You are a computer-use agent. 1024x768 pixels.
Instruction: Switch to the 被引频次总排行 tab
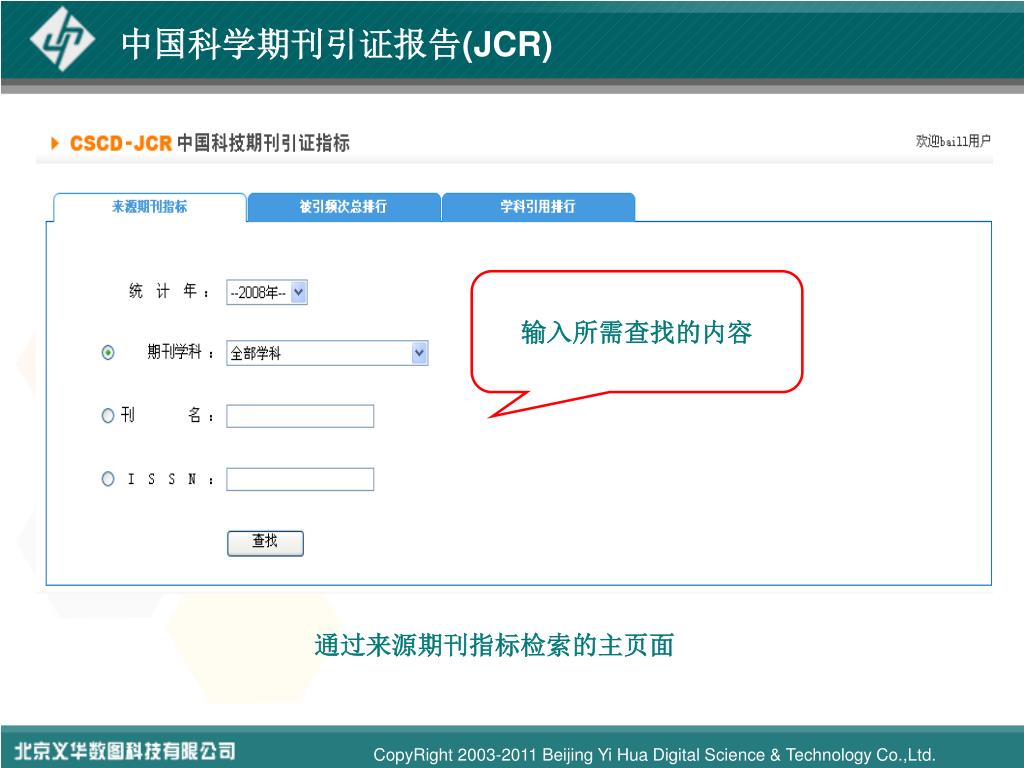pyautogui.click(x=344, y=207)
